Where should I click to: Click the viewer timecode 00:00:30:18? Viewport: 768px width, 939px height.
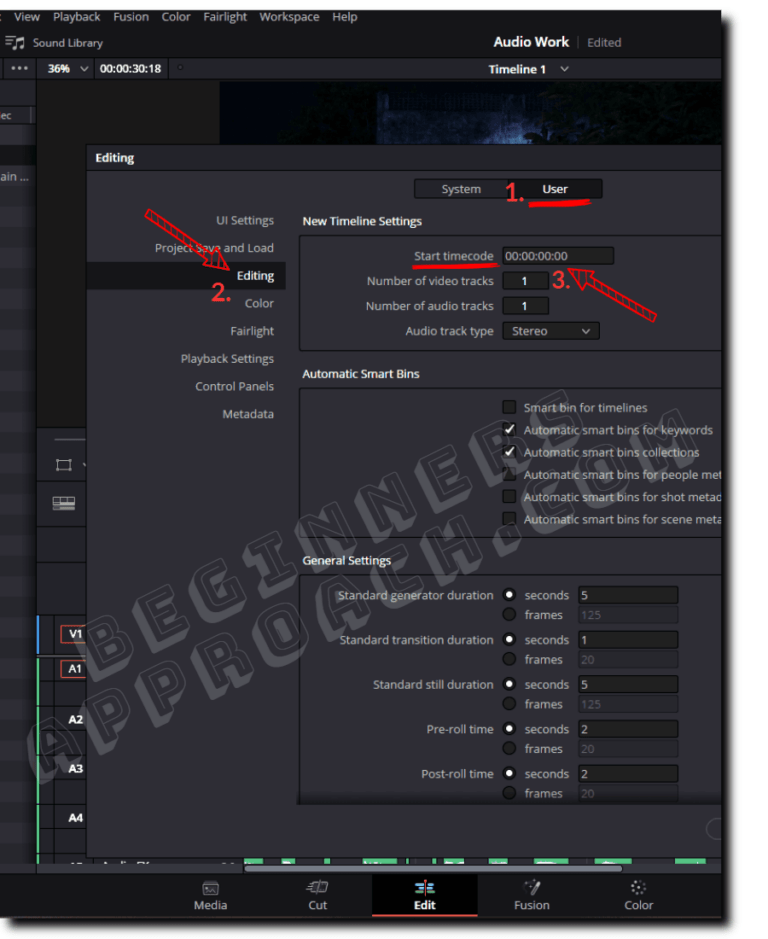pyautogui.click(x=130, y=68)
